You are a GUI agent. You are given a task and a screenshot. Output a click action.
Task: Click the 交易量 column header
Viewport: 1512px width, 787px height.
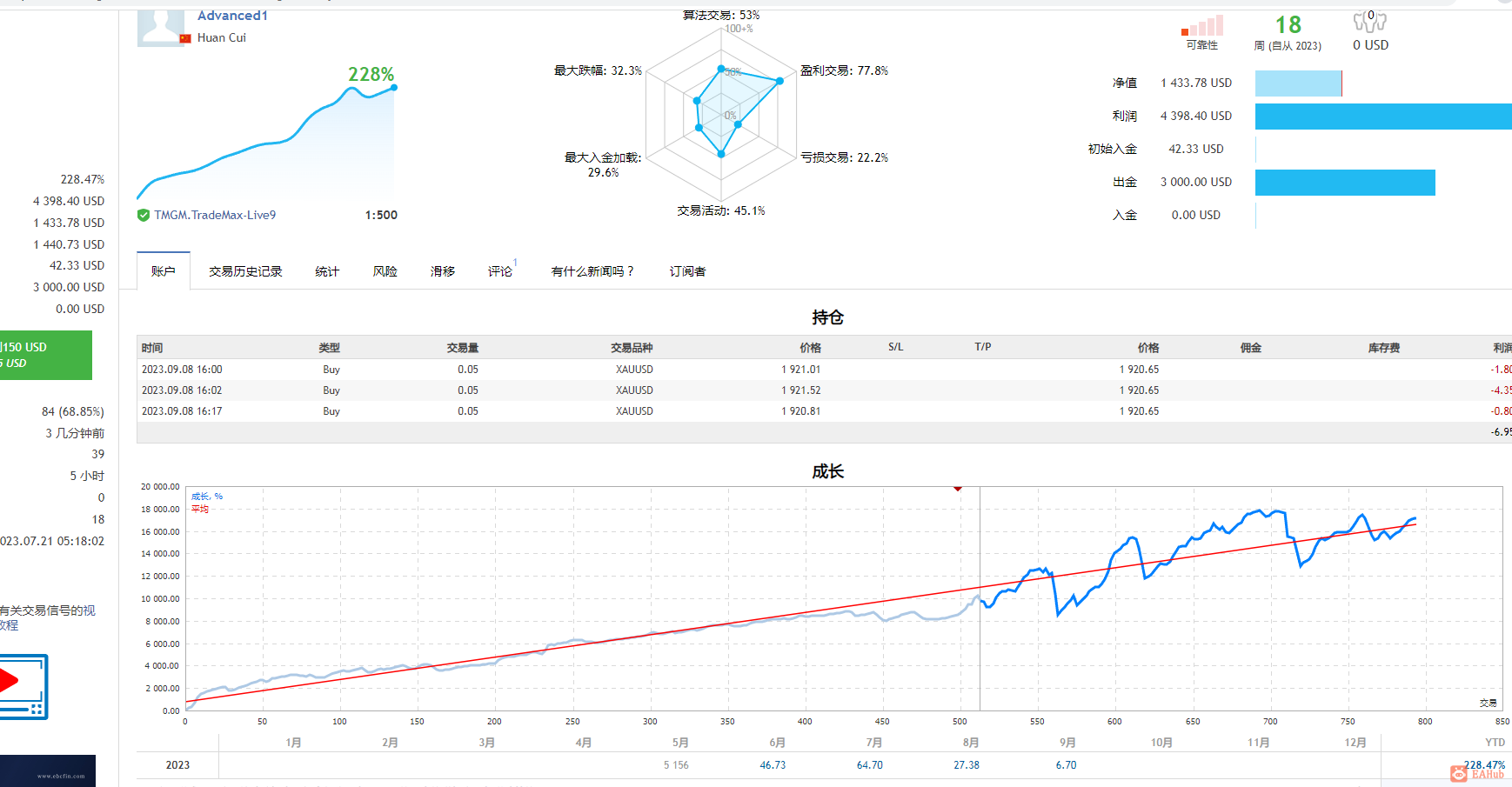click(x=463, y=348)
